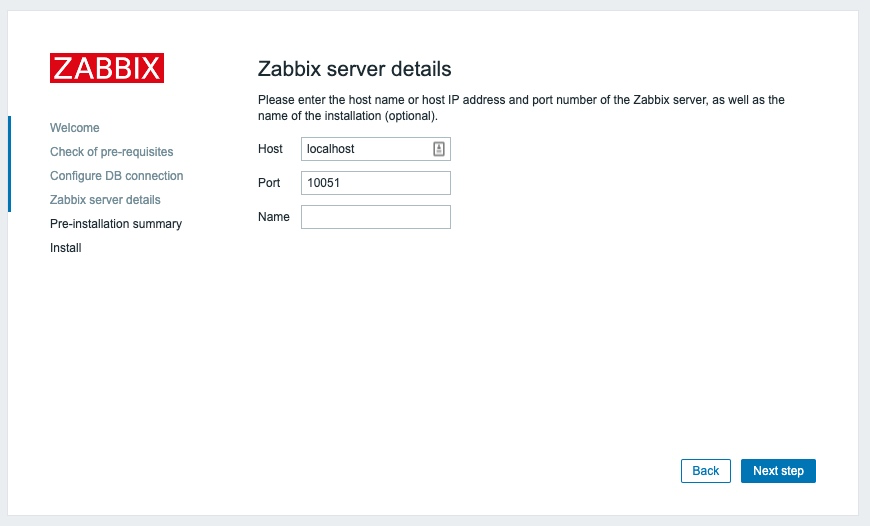Click the Name field label
The width and height of the screenshot is (870, 526).
click(273, 217)
